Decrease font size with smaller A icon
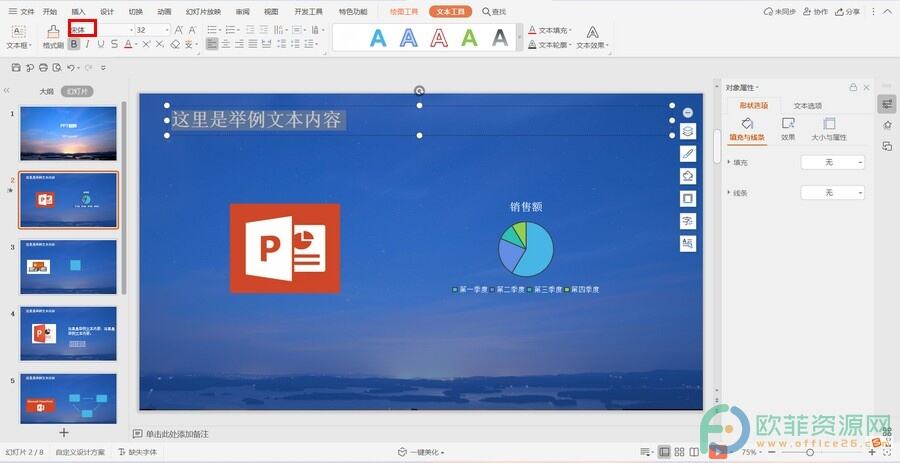This screenshot has width=900, height=463. coord(192,30)
